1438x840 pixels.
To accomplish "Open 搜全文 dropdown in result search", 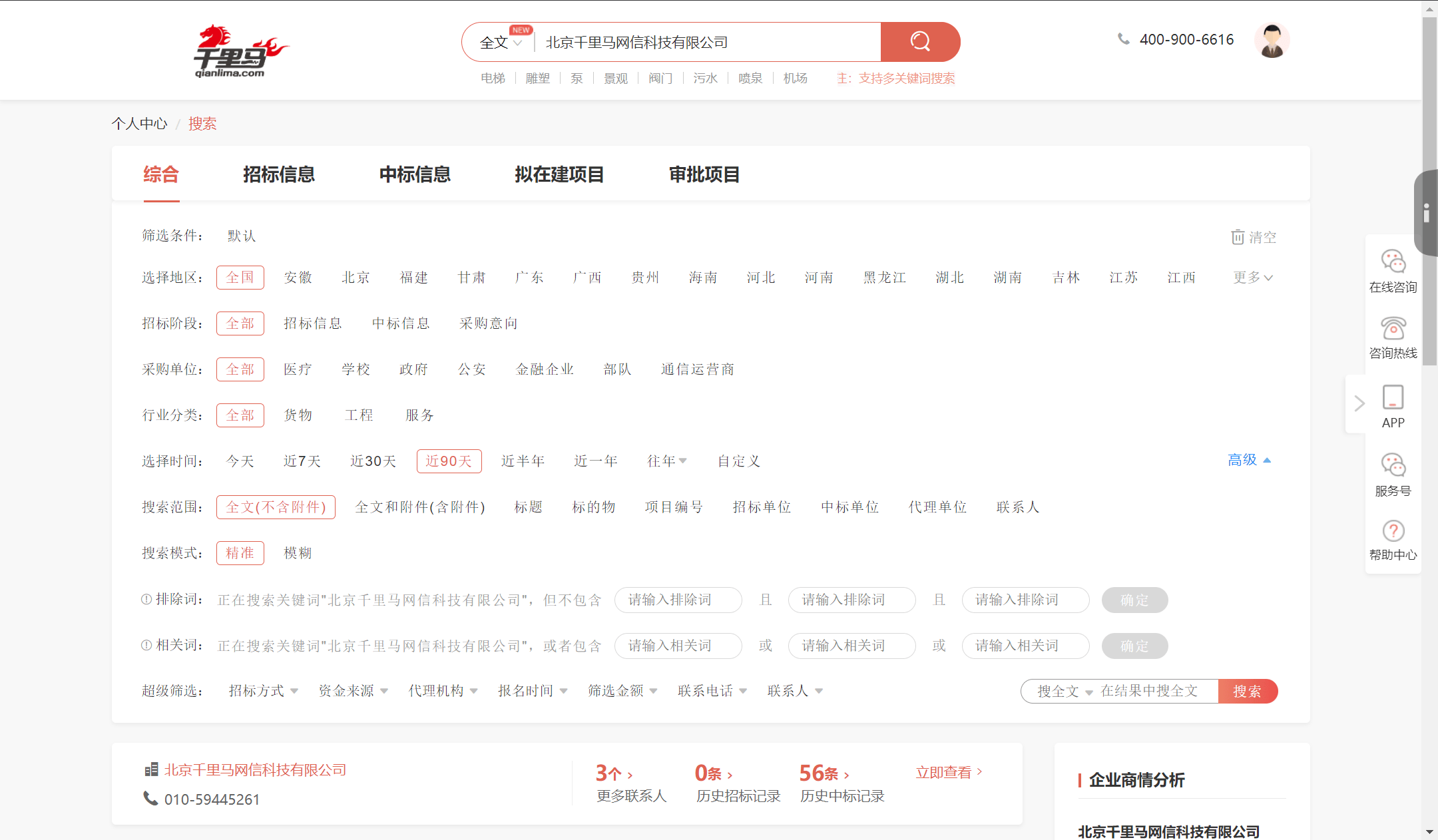I will (x=1065, y=692).
